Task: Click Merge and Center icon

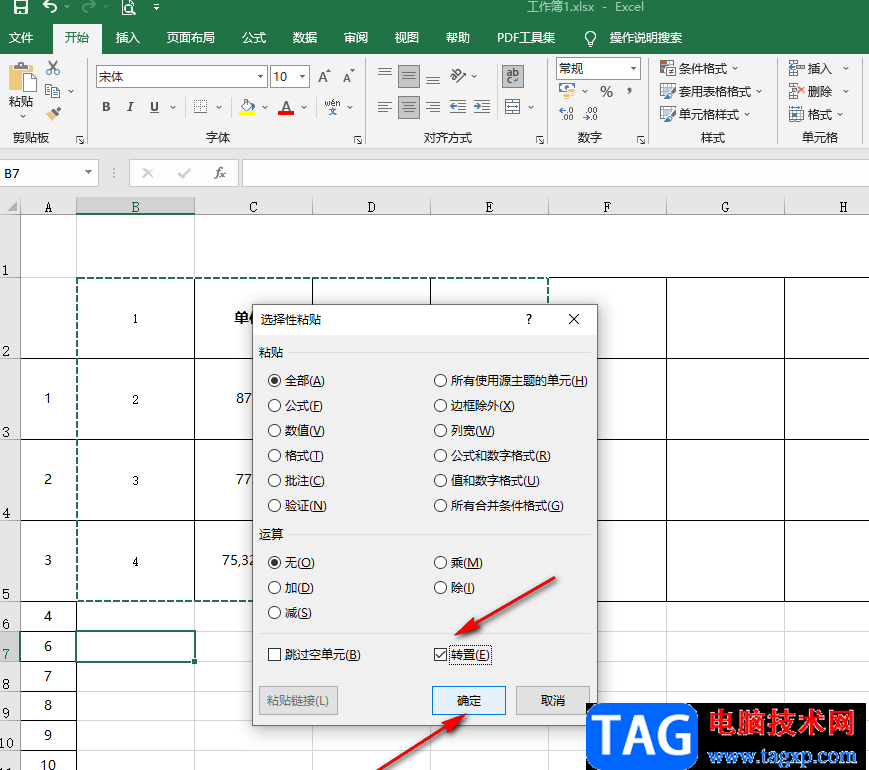Action: coord(513,107)
